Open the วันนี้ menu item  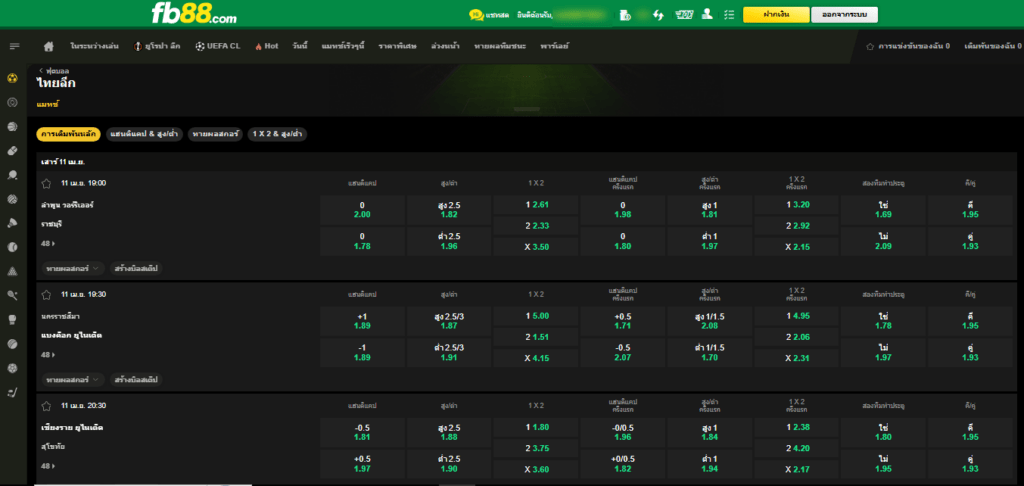coord(300,46)
